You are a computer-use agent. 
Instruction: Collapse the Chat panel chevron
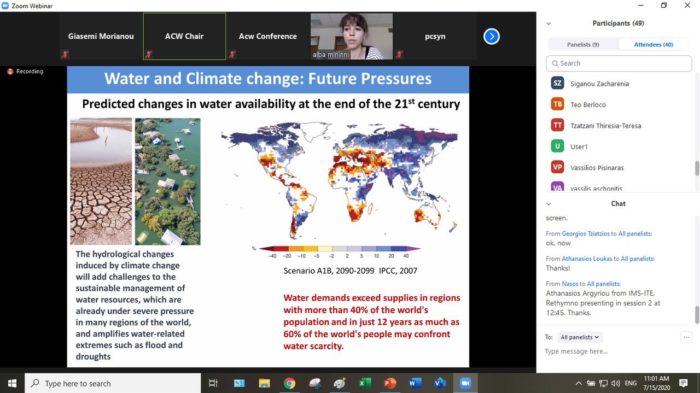(x=549, y=204)
